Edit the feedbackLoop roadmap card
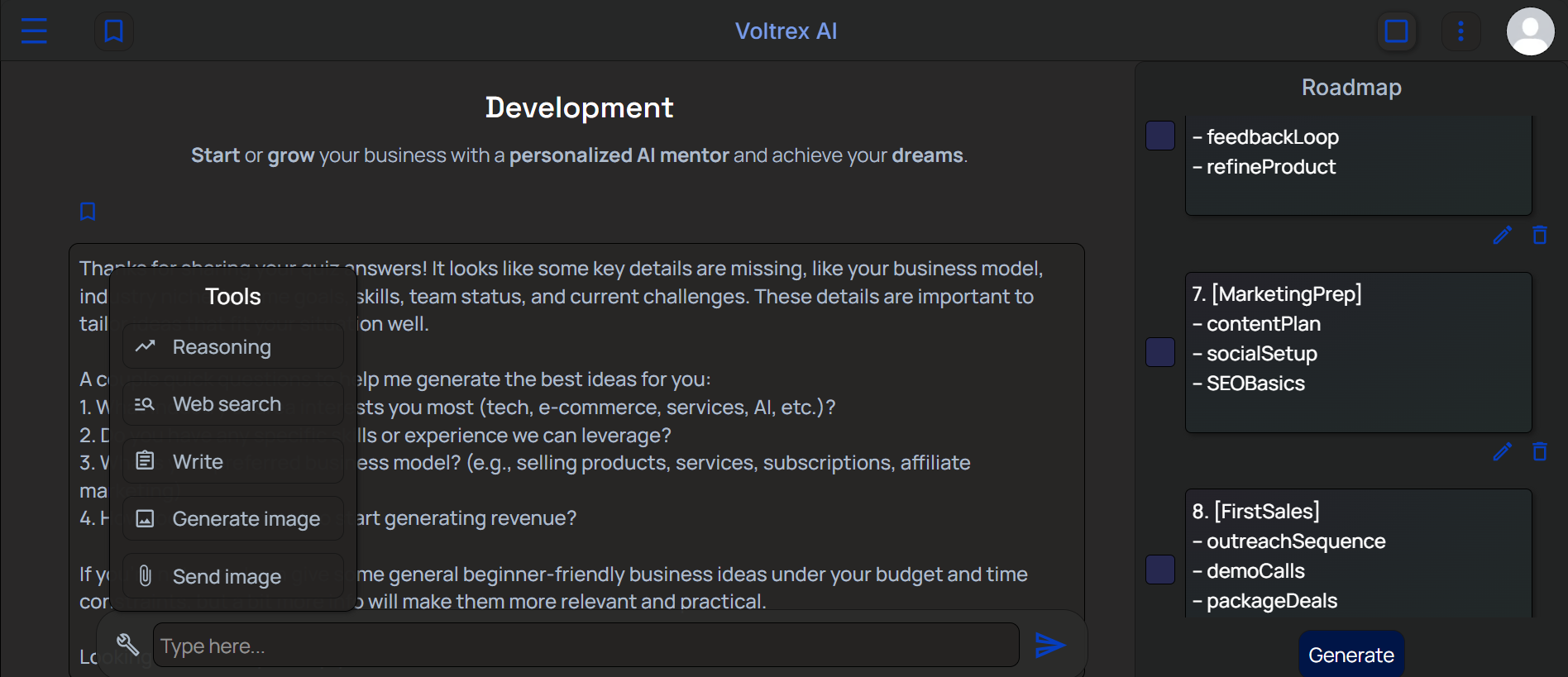 coord(1502,236)
